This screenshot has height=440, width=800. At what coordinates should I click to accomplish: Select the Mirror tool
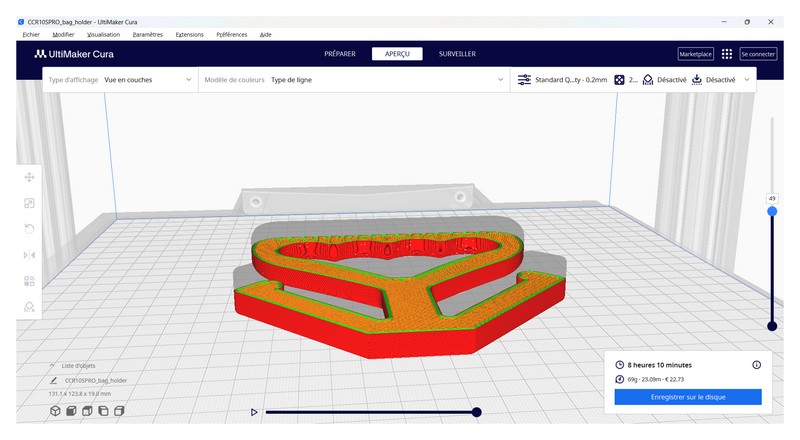point(29,255)
